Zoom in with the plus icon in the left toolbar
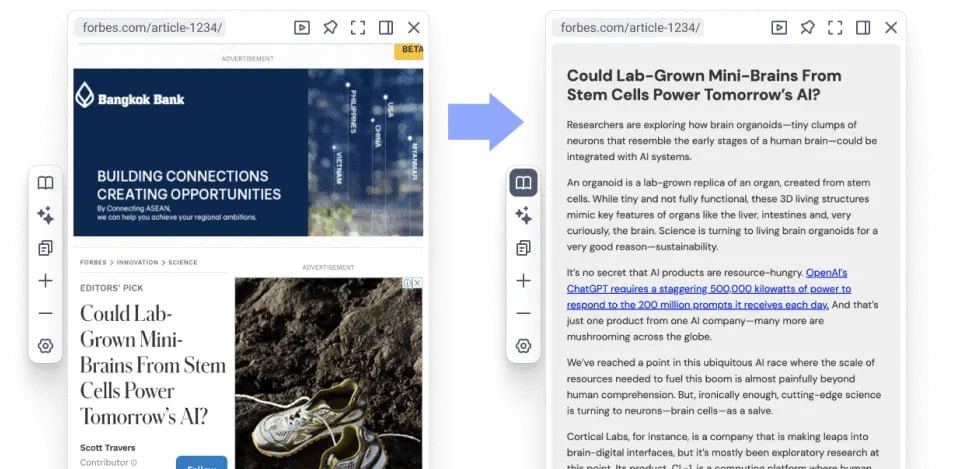This screenshot has height=469, width=960. [45, 280]
